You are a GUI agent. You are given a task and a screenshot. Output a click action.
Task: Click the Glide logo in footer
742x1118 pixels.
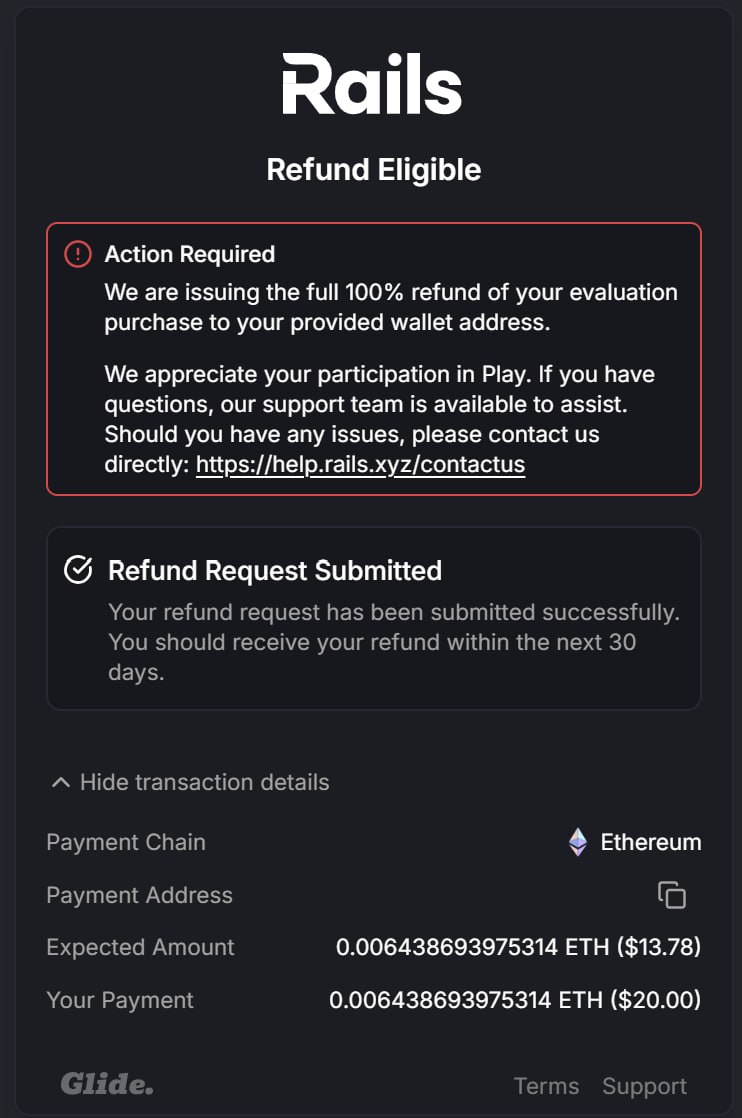tap(107, 1083)
